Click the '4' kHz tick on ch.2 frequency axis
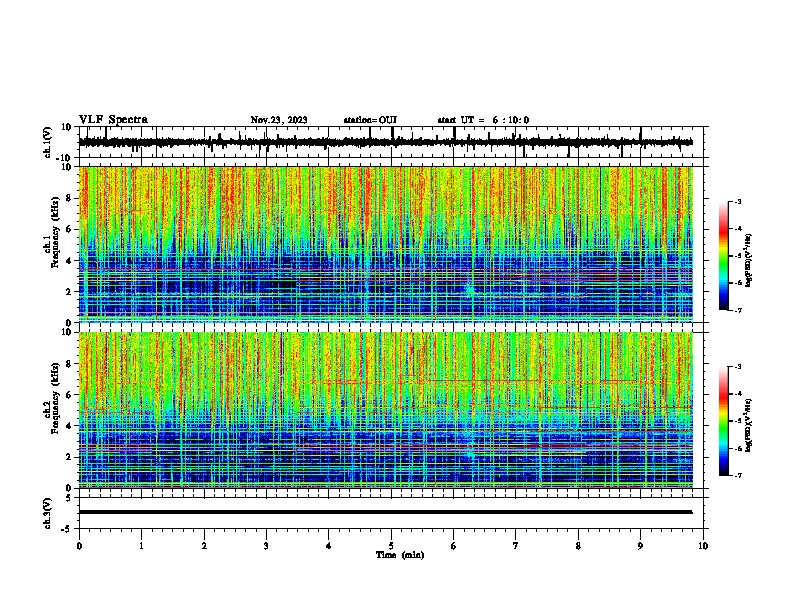 69,426
